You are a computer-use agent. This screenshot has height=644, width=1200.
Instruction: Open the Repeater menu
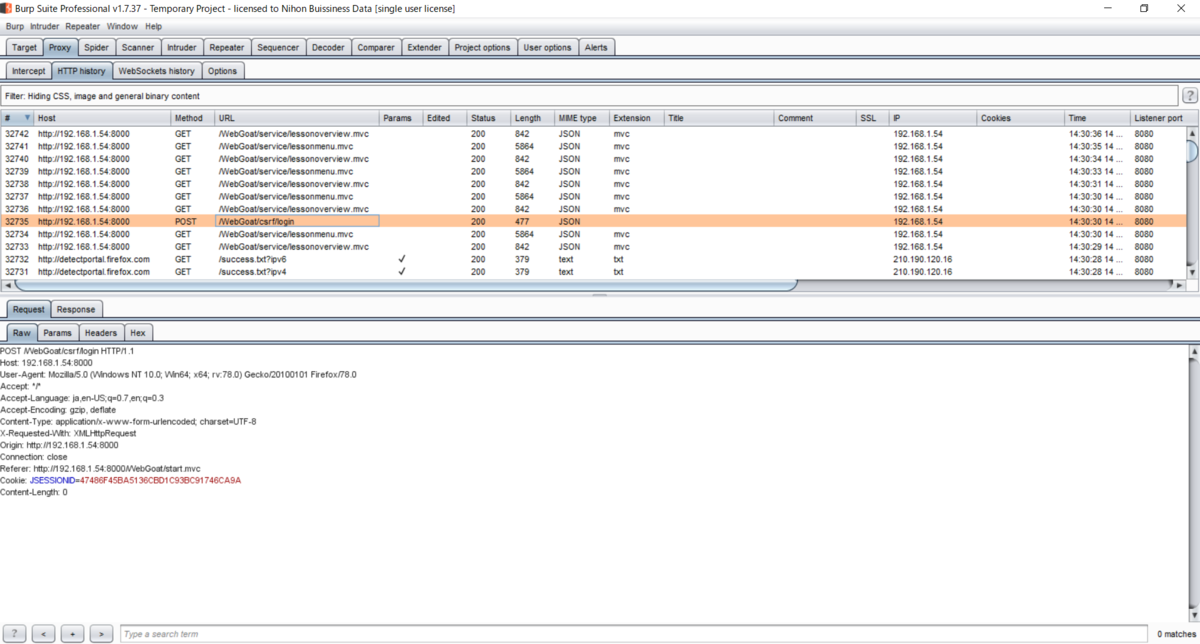point(83,26)
